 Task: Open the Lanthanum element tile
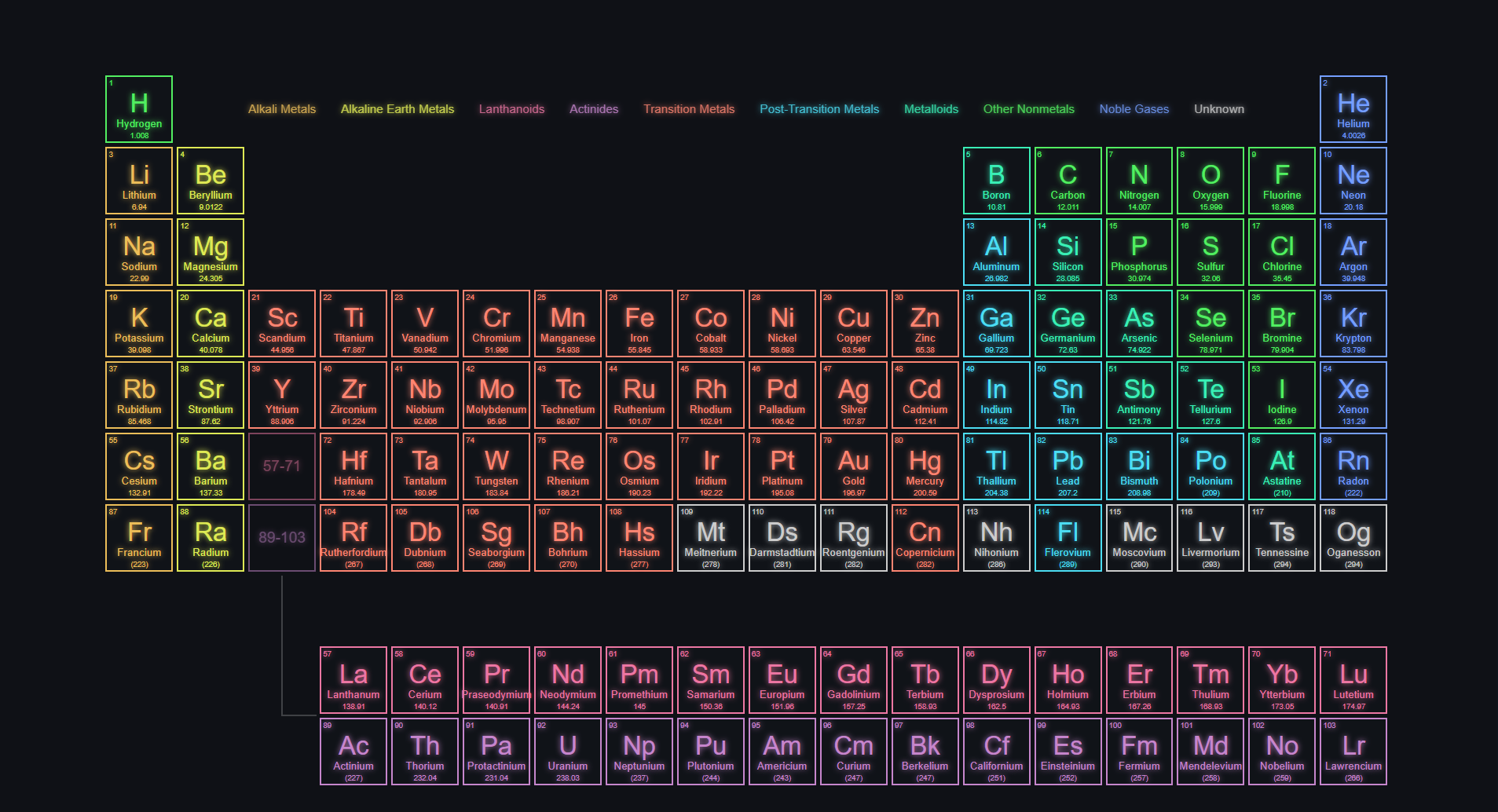coord(353,680)
